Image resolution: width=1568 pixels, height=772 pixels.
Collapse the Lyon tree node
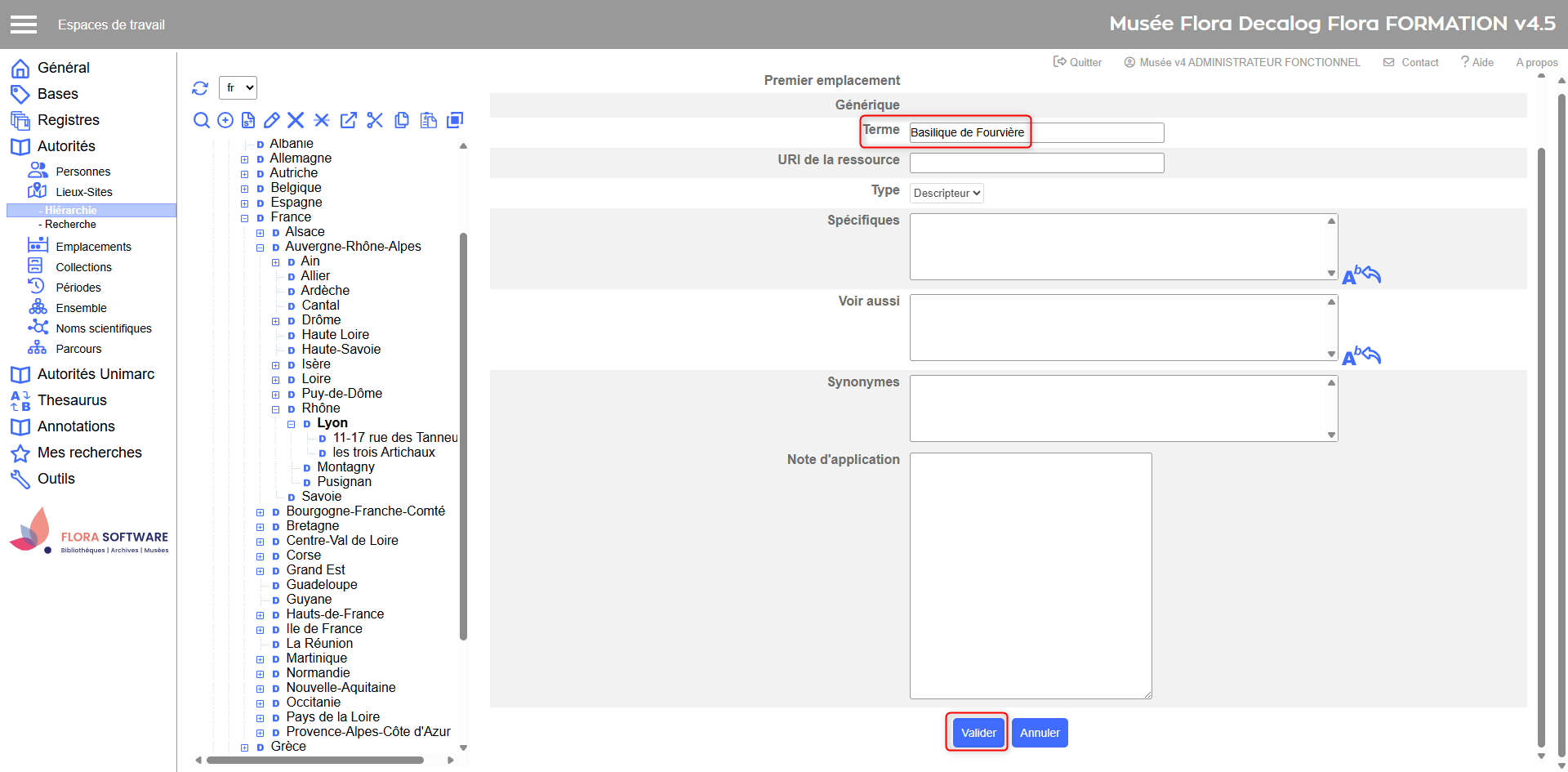pos(291,424)
